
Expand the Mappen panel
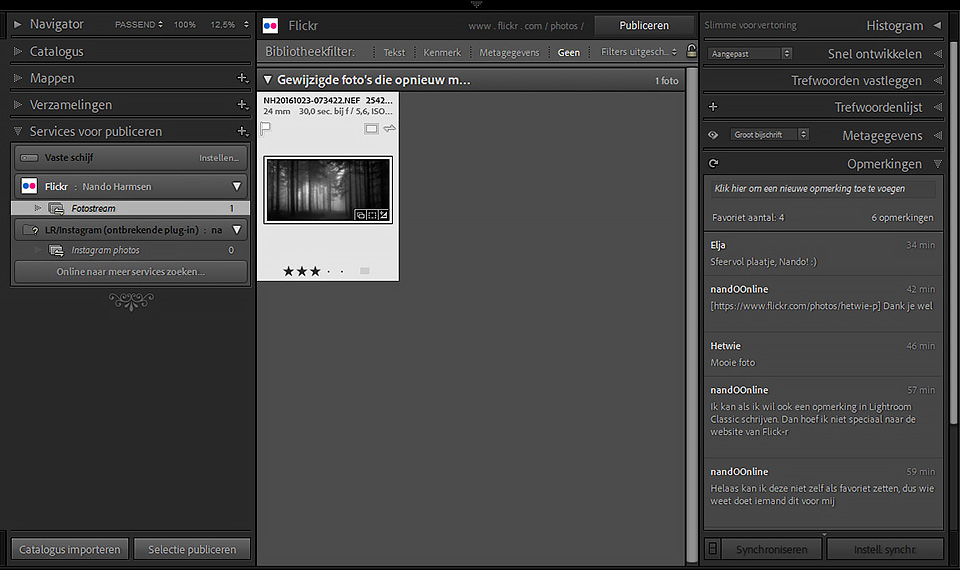pyautogui.click(x=18, y=78)
